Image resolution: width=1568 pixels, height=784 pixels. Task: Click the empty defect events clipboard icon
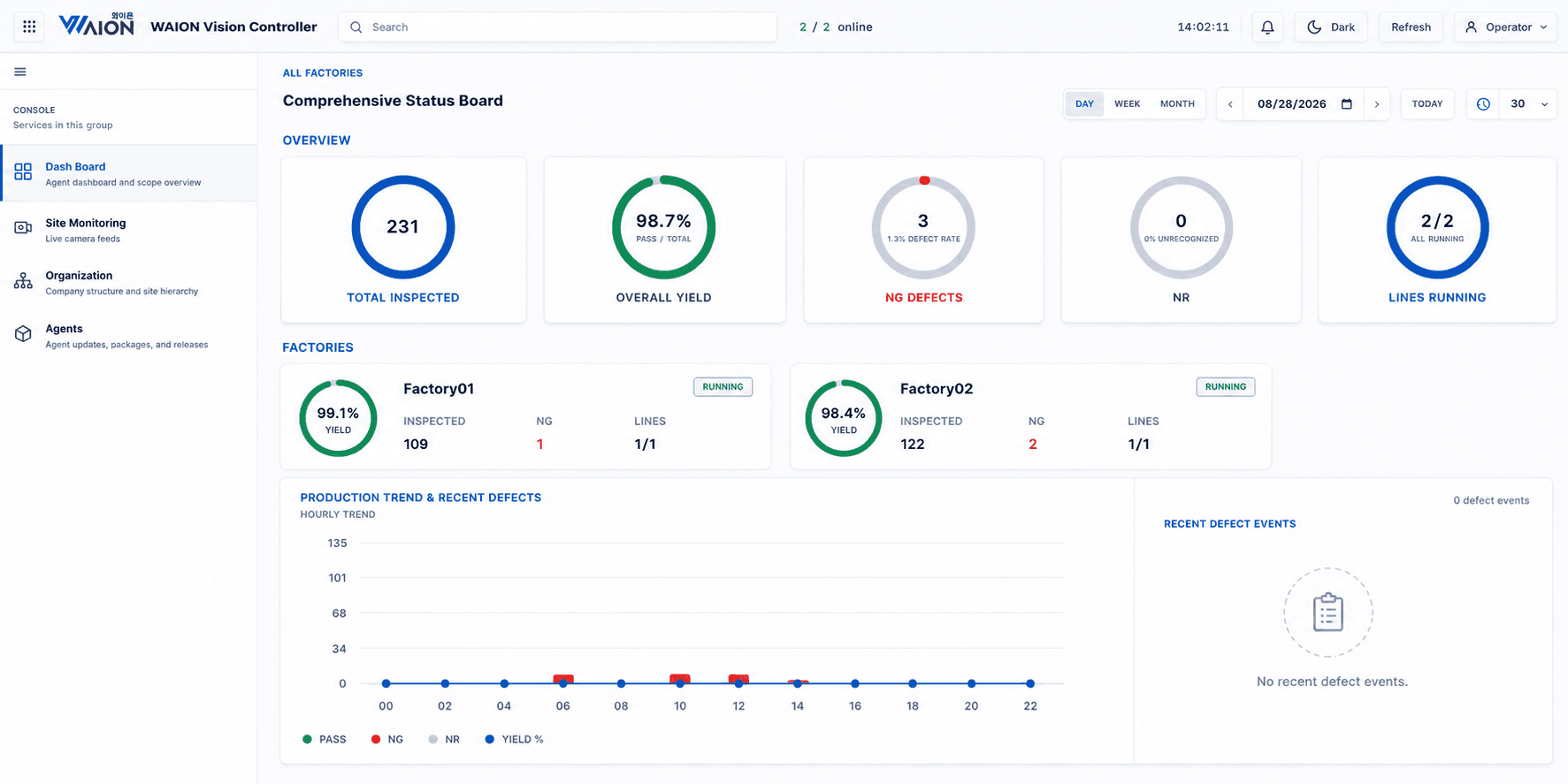1328,613
